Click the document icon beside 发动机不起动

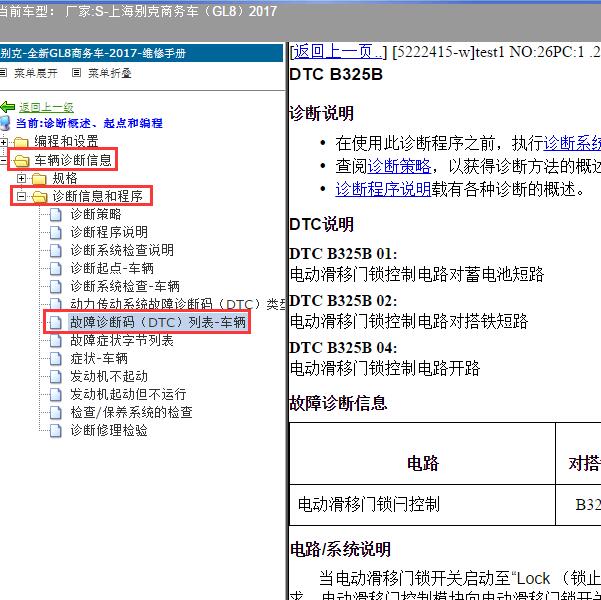click(x=56, y=377)
